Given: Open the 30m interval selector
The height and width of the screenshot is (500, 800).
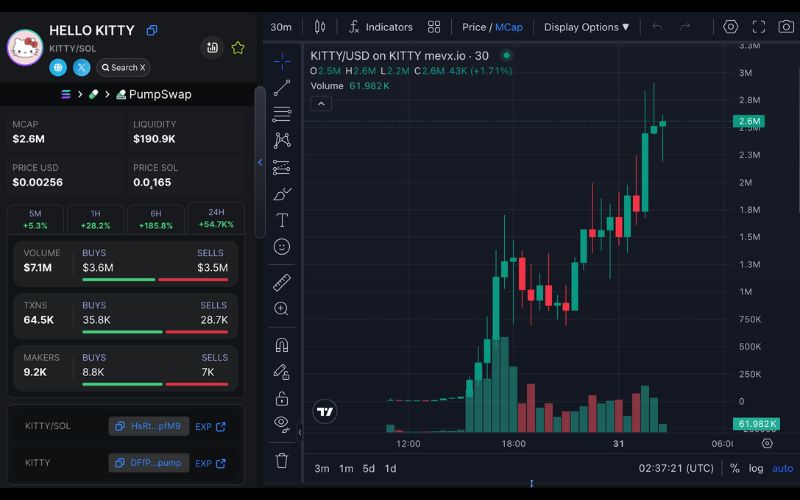Looking at the screenshot, I should 281,27.
